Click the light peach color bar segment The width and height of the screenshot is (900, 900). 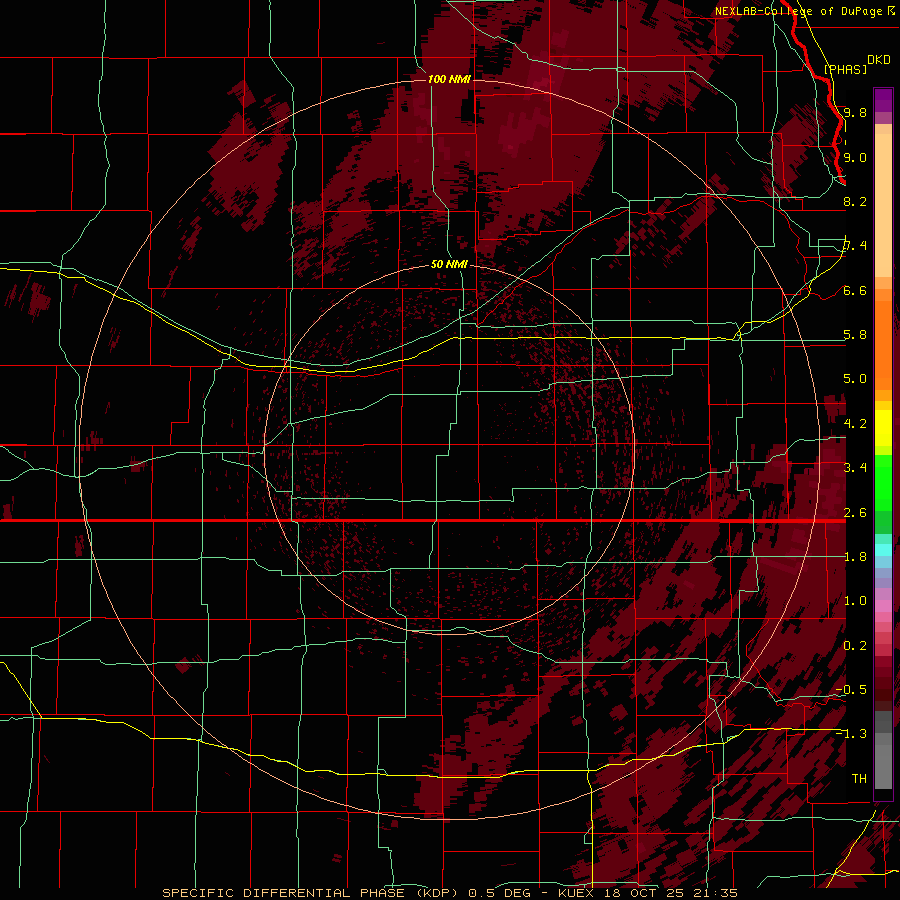click(x=883, y=207)
